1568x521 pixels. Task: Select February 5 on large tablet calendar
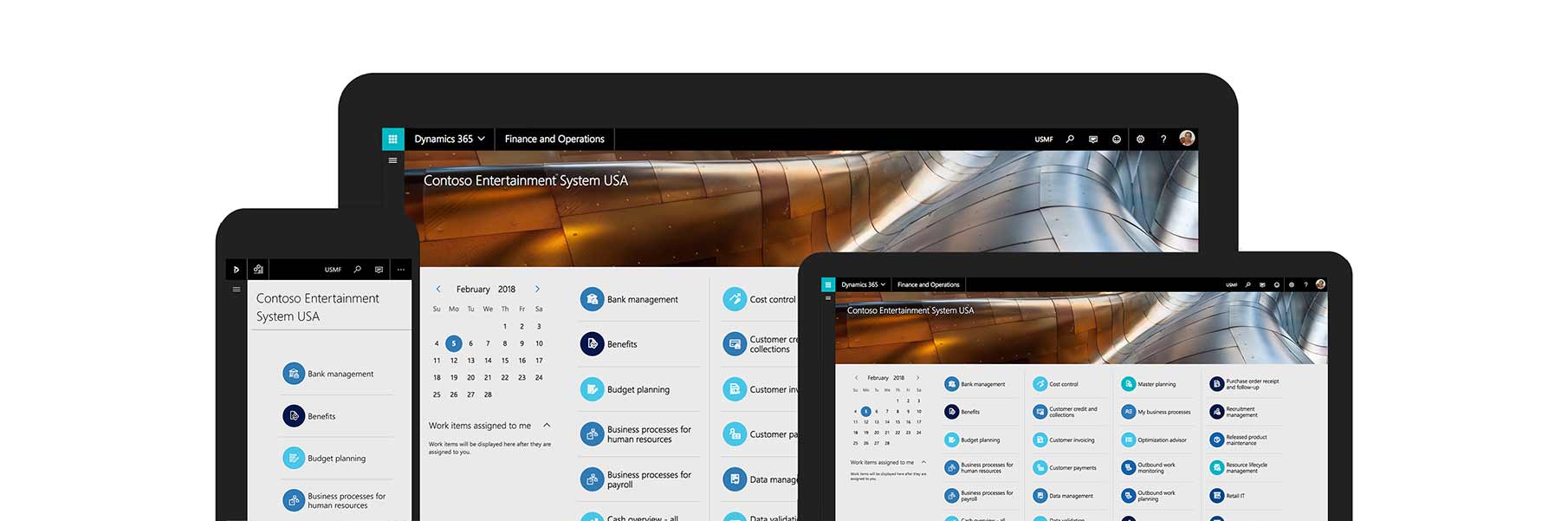point(454,343)
